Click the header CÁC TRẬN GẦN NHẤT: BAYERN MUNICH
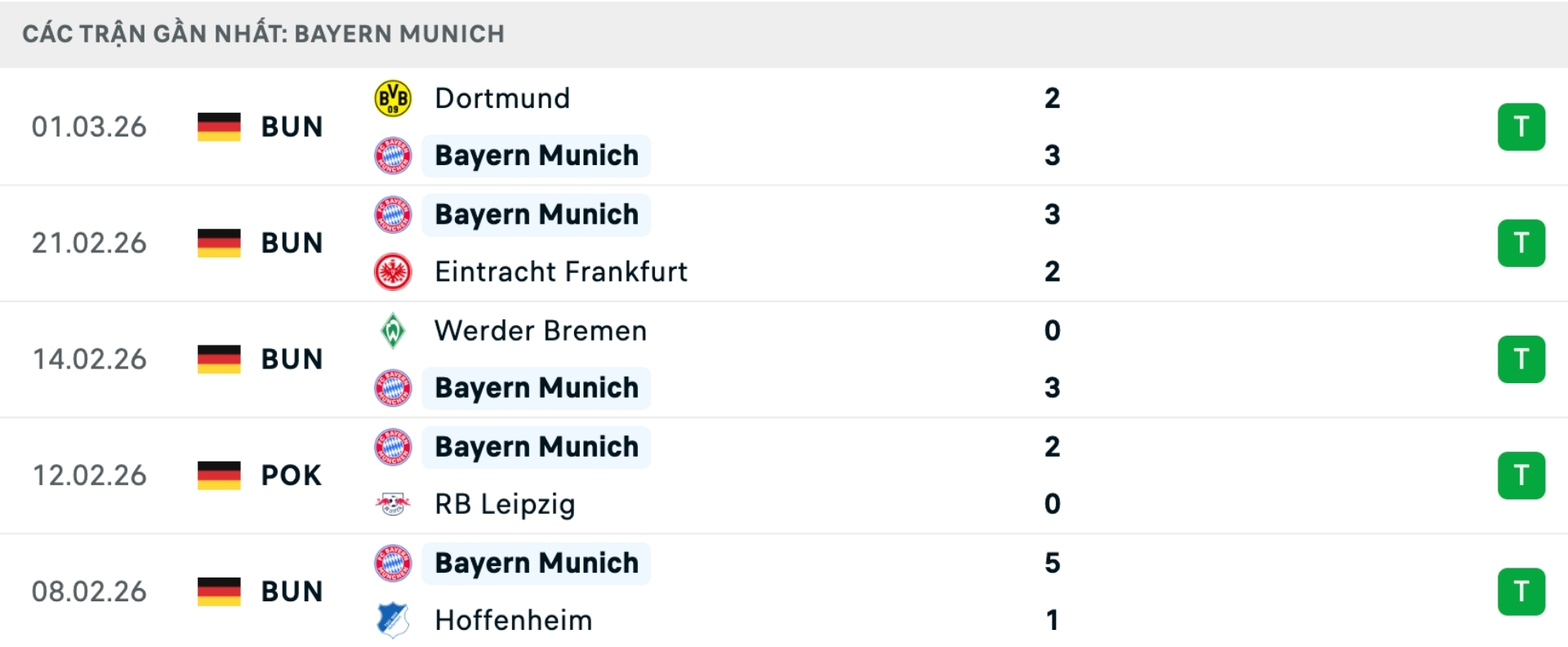This screenshot has height=647, width=1568. (x=265, y=33)
